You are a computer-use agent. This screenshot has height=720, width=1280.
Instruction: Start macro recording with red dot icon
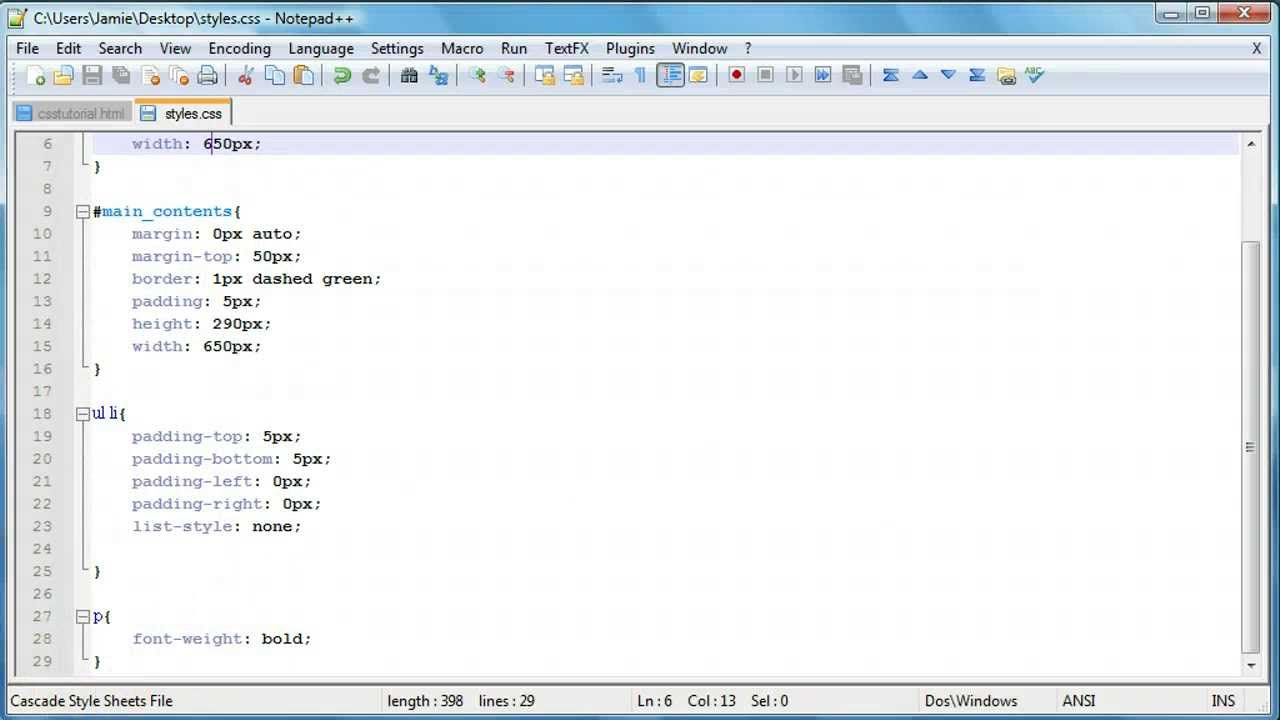coord(736,76)
